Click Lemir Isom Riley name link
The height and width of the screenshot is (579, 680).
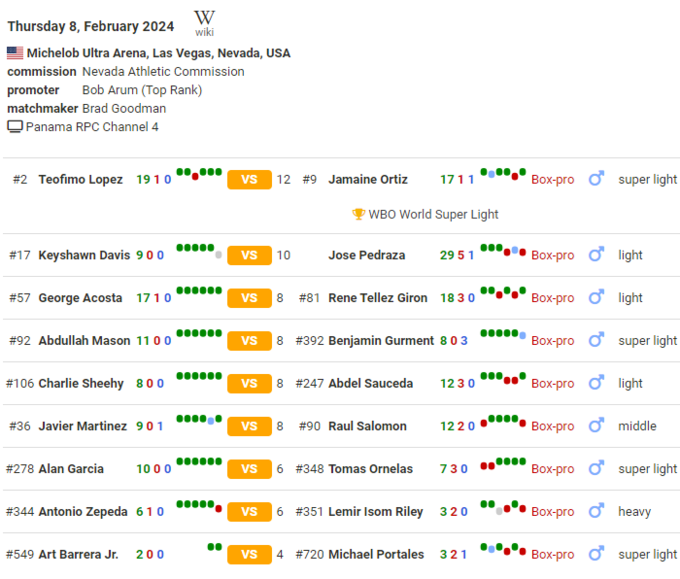(376, 511)
